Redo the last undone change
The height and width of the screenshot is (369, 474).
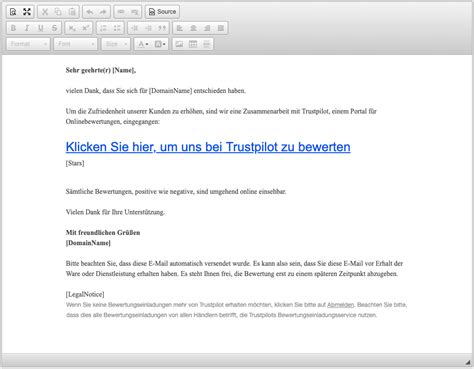[103, 12]
